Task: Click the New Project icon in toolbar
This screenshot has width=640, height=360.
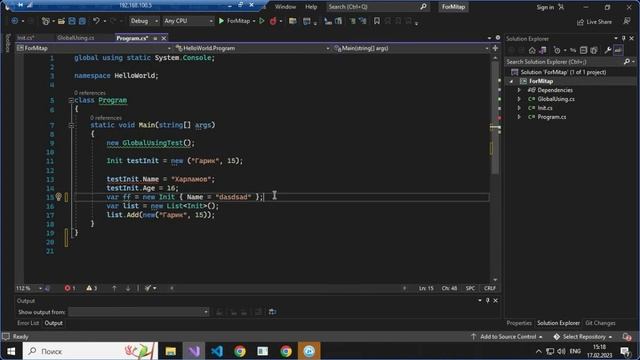Action: click(45, 21)
